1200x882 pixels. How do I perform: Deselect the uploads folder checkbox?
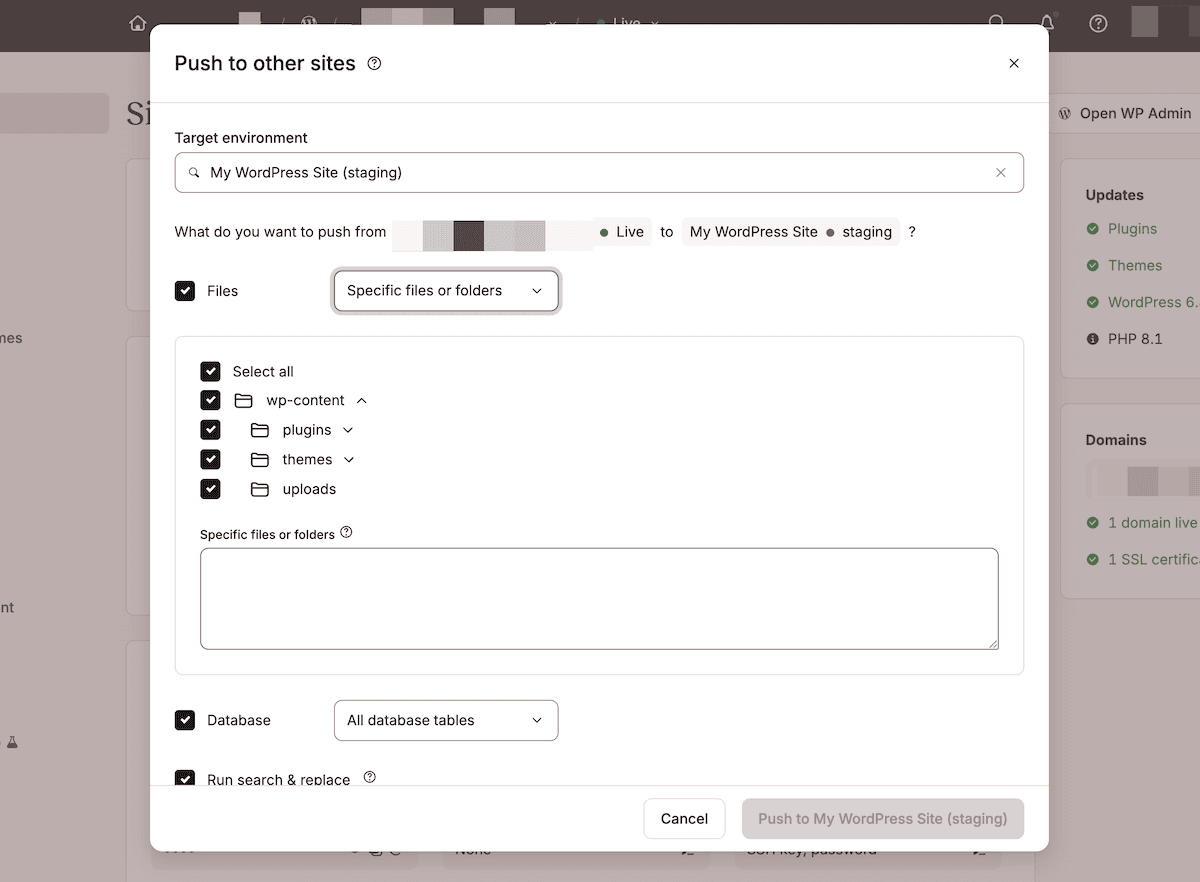tap(211, 489)
